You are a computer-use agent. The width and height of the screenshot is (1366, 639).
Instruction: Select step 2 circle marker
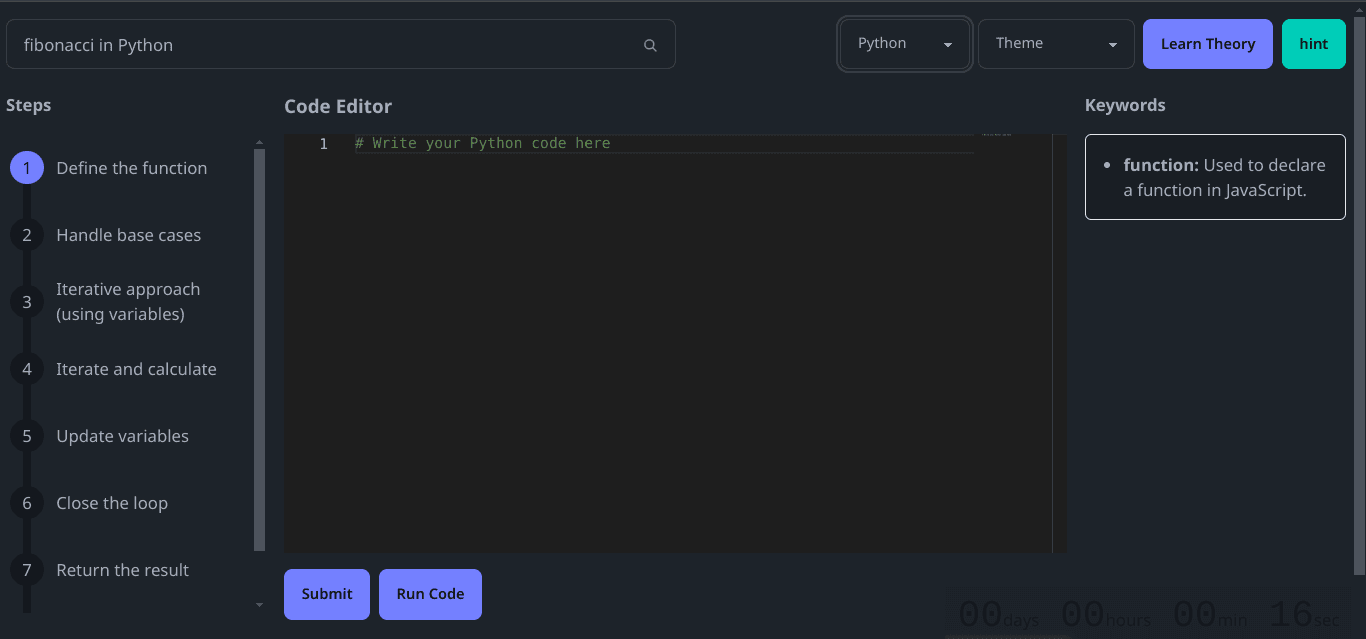point(27,235)
